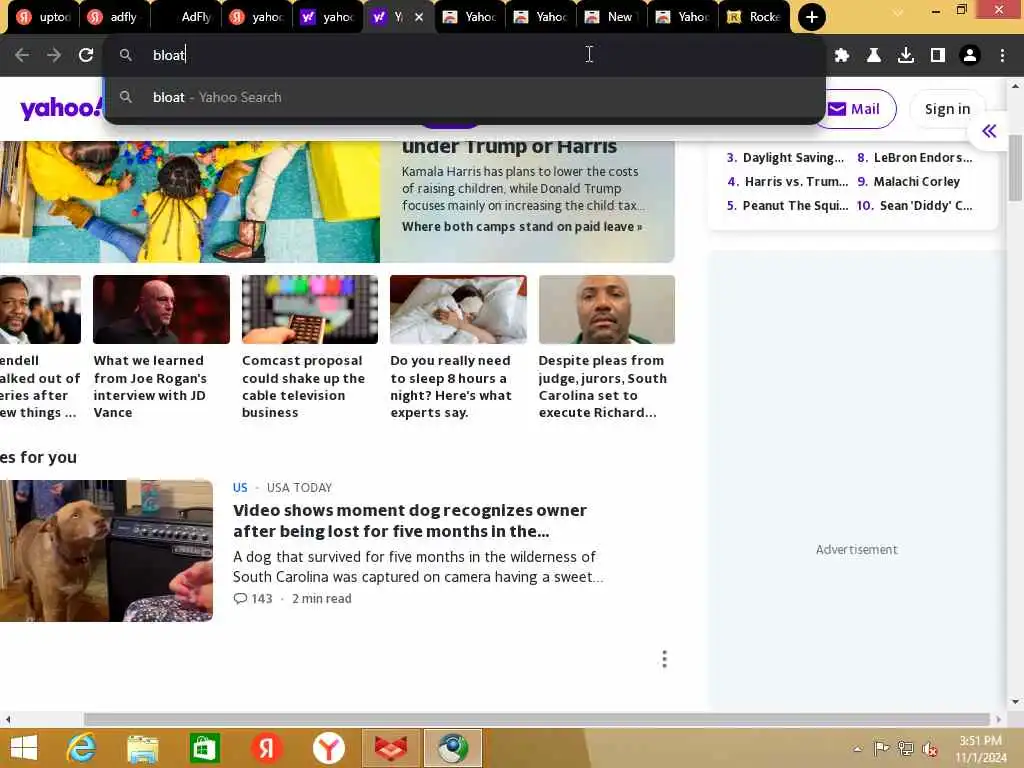Toggle the side panel icon
Image resolution: width=1024 pixels, height=768 pixels.
[938, 56]
